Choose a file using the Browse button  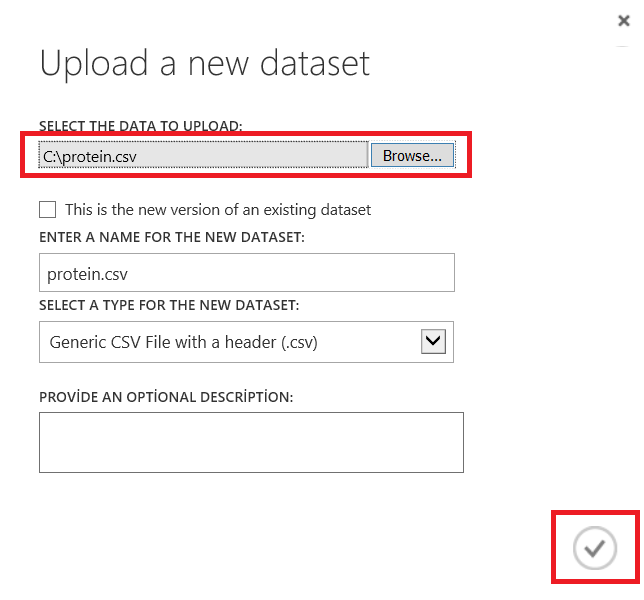click(412, 156)
